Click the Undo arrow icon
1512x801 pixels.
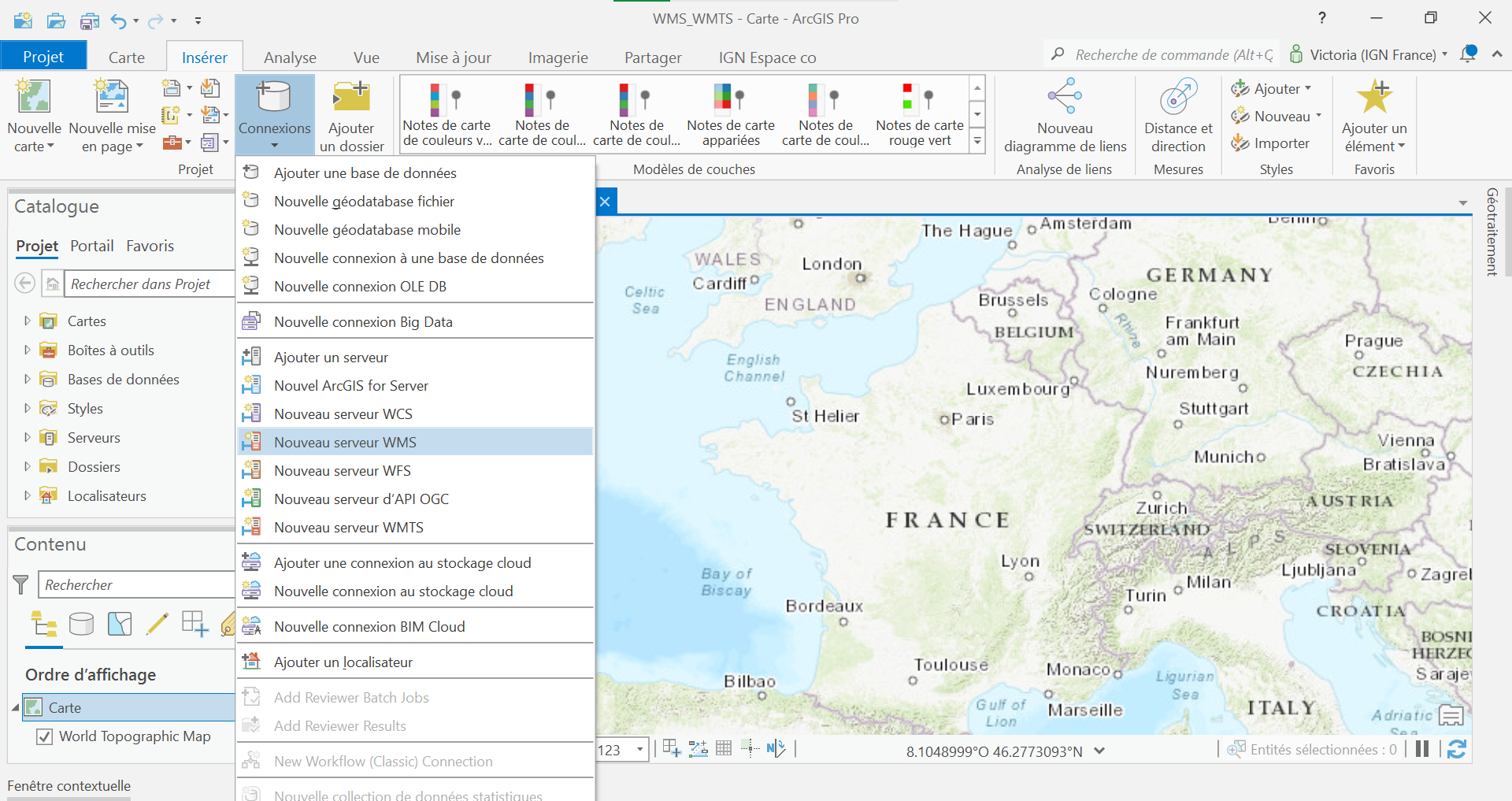(x=118, y=20)
